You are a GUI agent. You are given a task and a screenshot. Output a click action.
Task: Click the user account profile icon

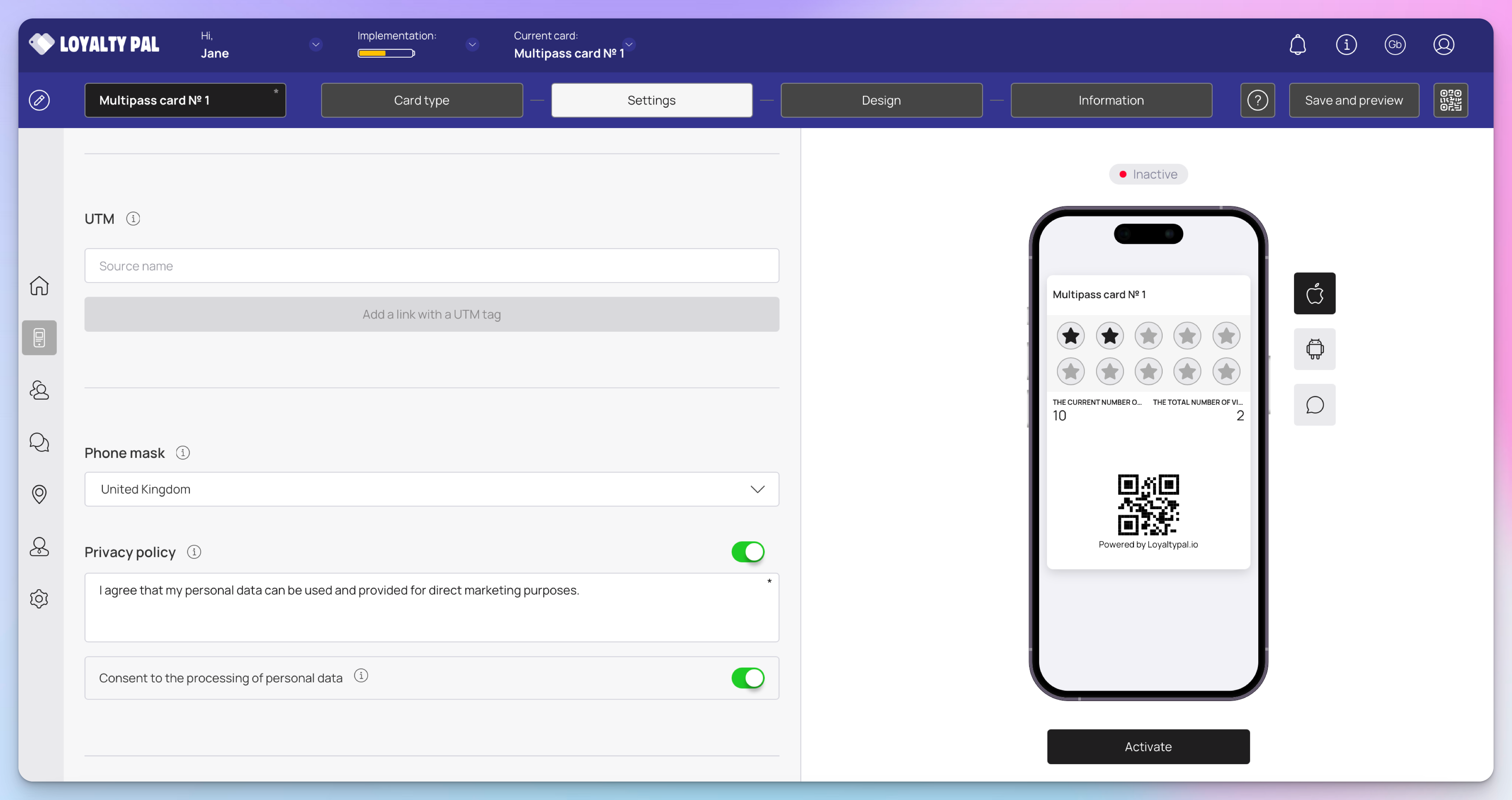point(1443,45)
